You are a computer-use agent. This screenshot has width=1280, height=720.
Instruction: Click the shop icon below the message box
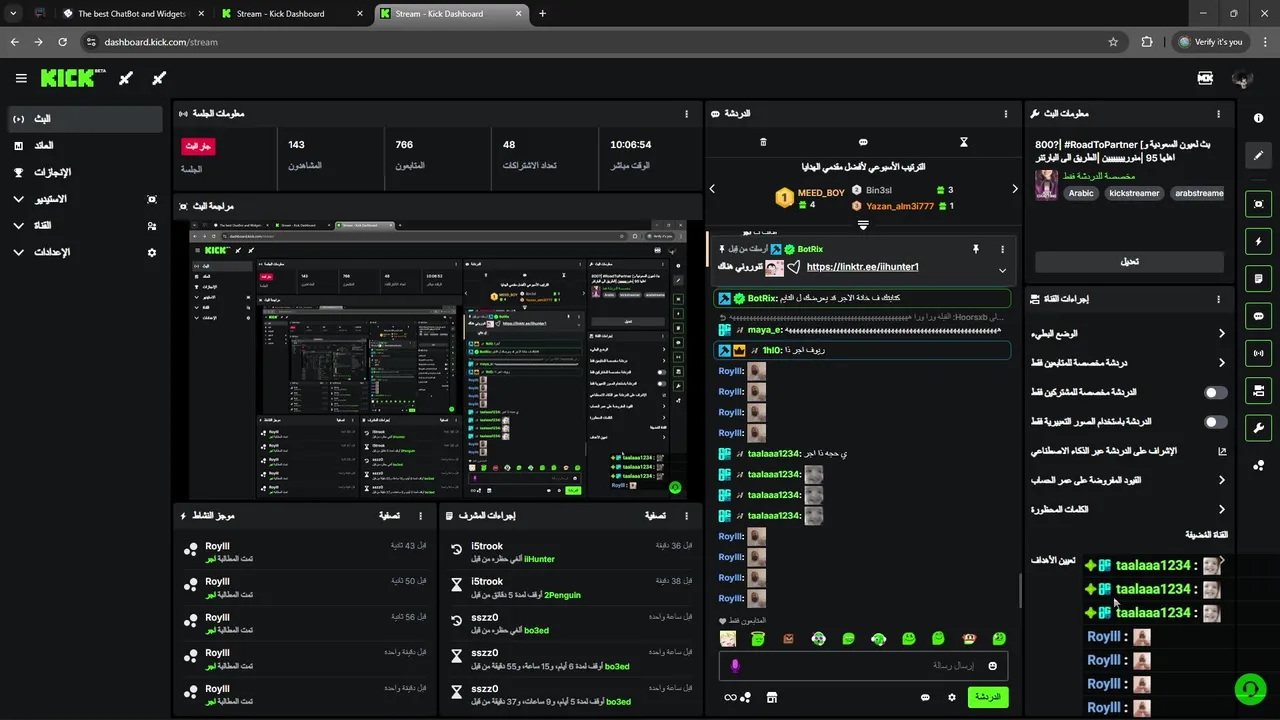(x=771, y=697)
